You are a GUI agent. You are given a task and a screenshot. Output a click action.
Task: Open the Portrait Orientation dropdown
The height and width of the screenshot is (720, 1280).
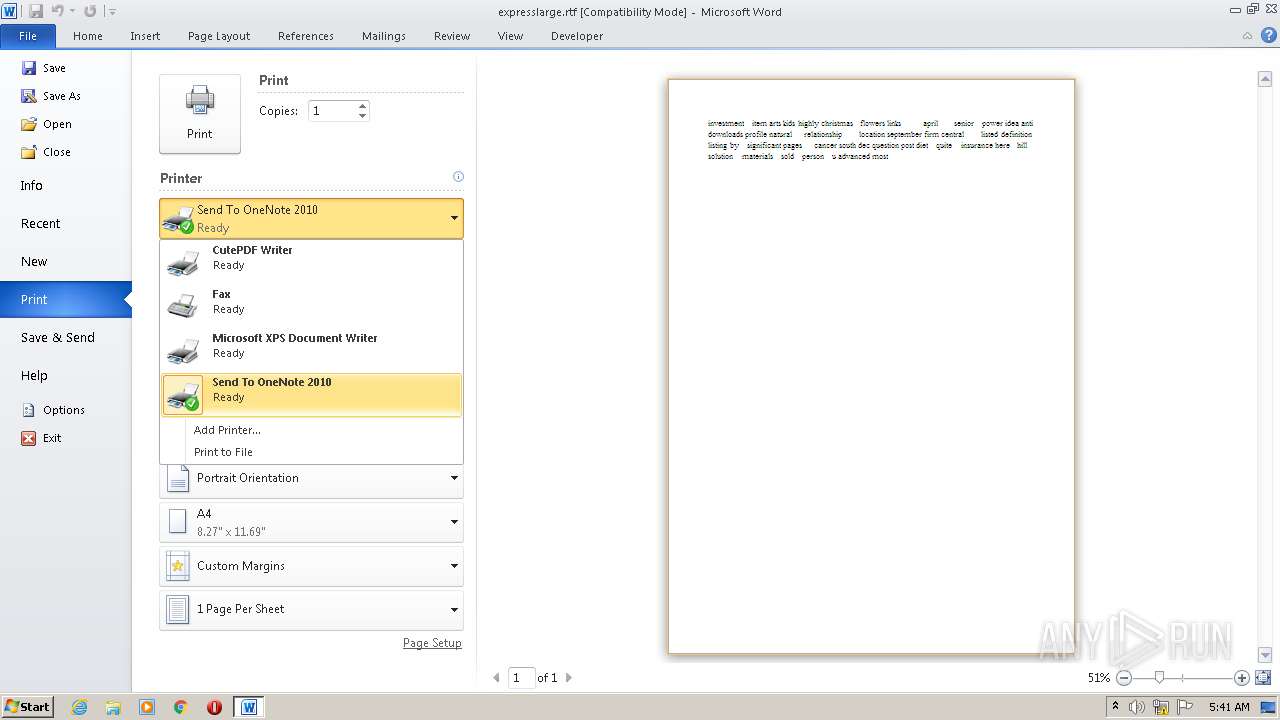(x=311, y=480)
